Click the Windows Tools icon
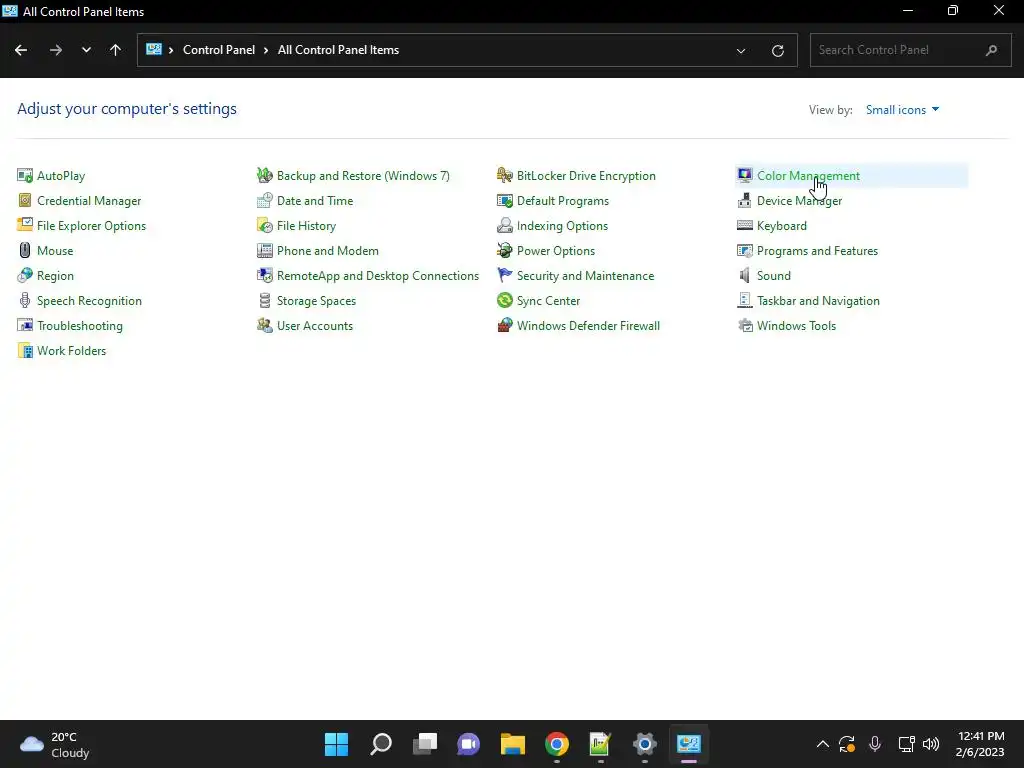 click(744, 325)
